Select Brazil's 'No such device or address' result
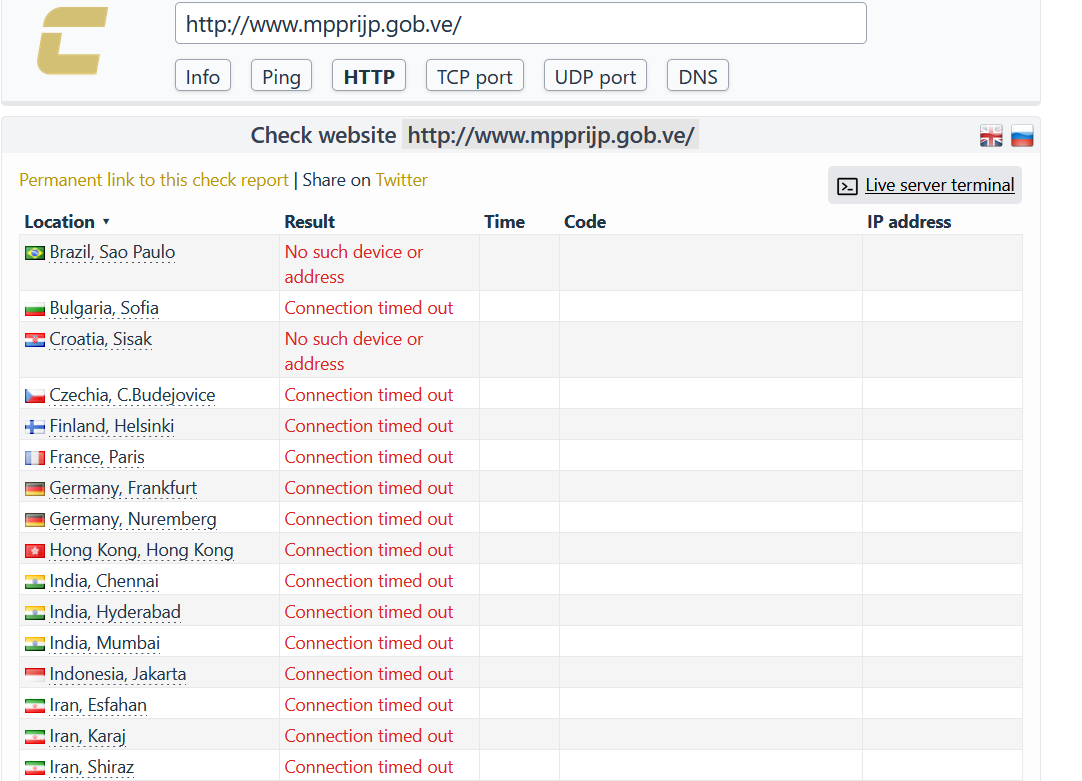 pos(354,264)
